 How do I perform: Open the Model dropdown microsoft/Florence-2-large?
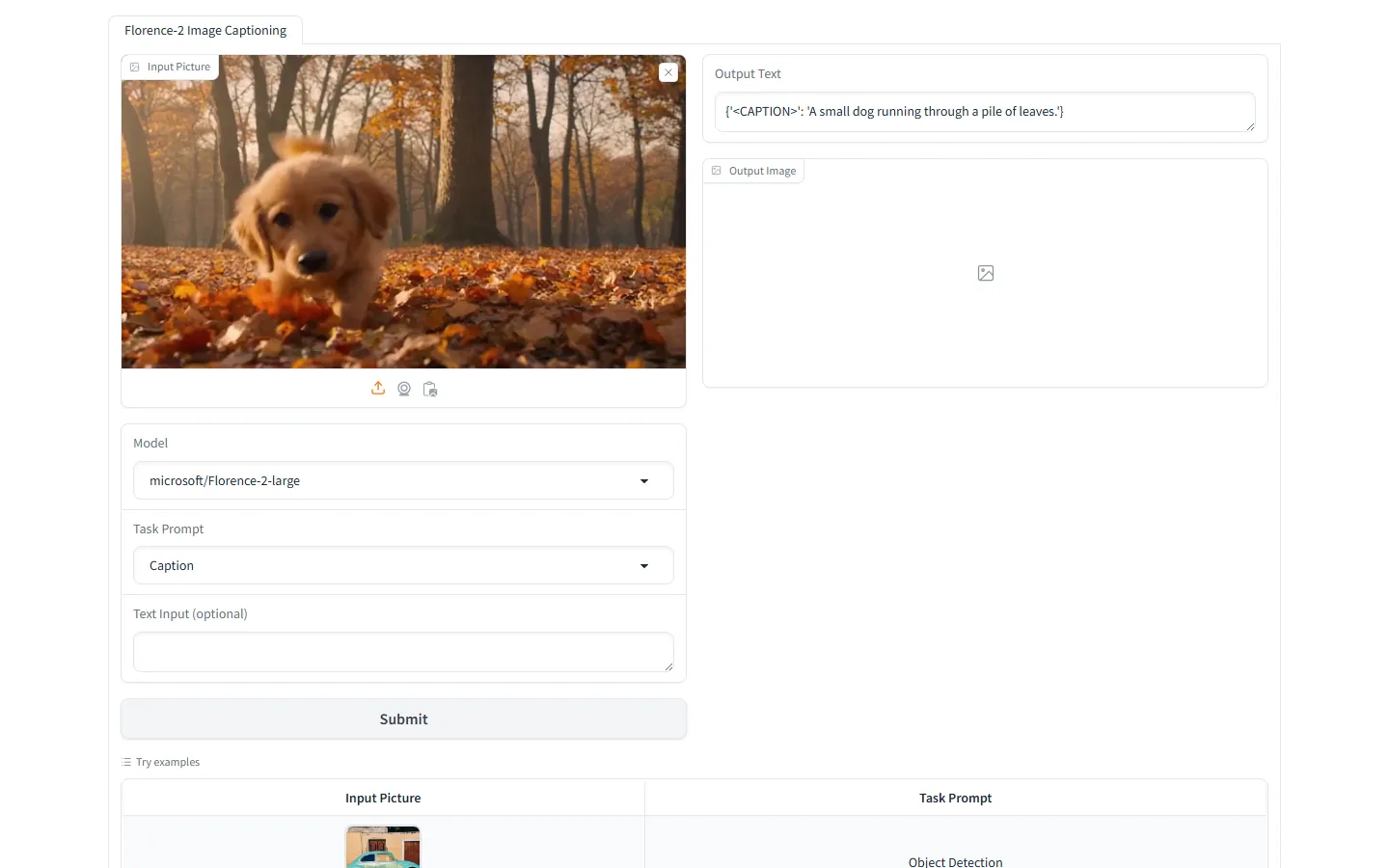tap(403, 480)
